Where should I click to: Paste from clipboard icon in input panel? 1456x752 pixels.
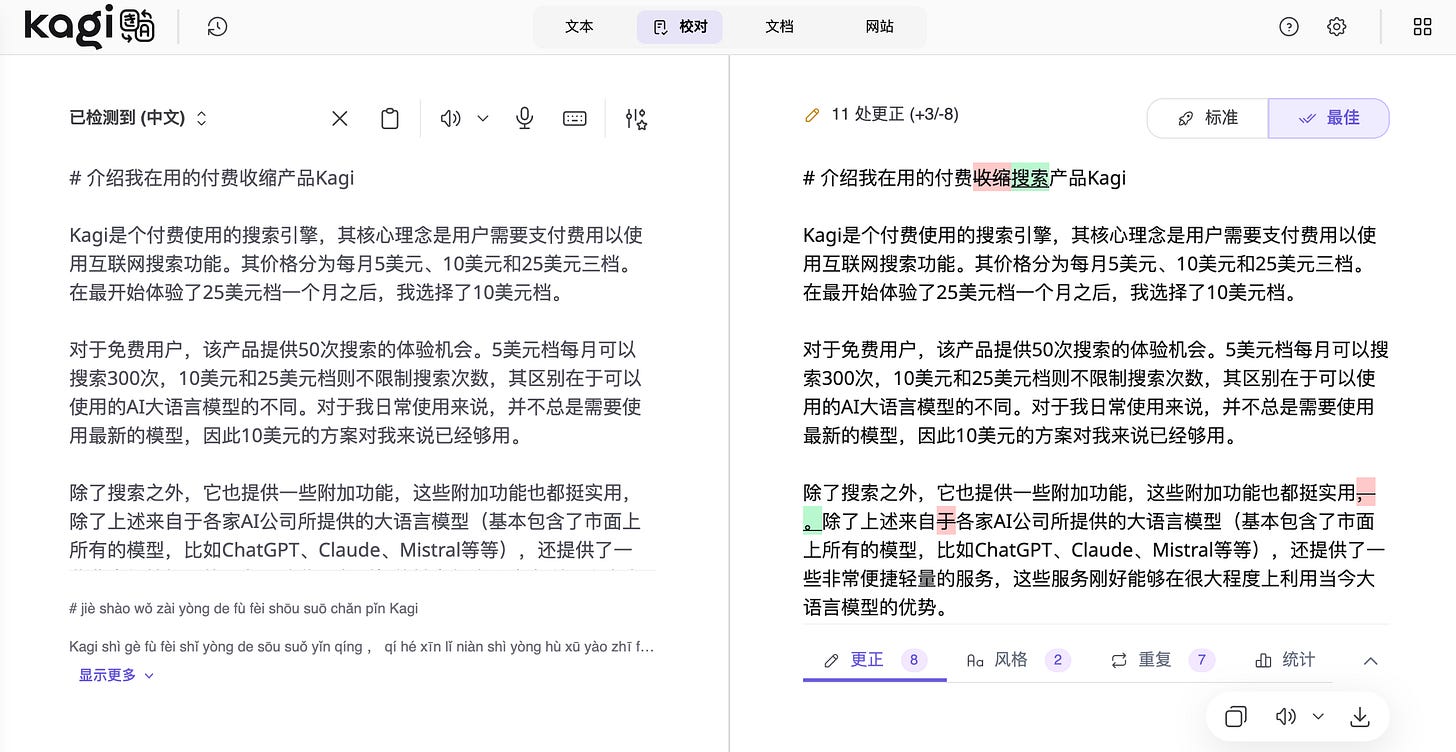click(390, 118)
